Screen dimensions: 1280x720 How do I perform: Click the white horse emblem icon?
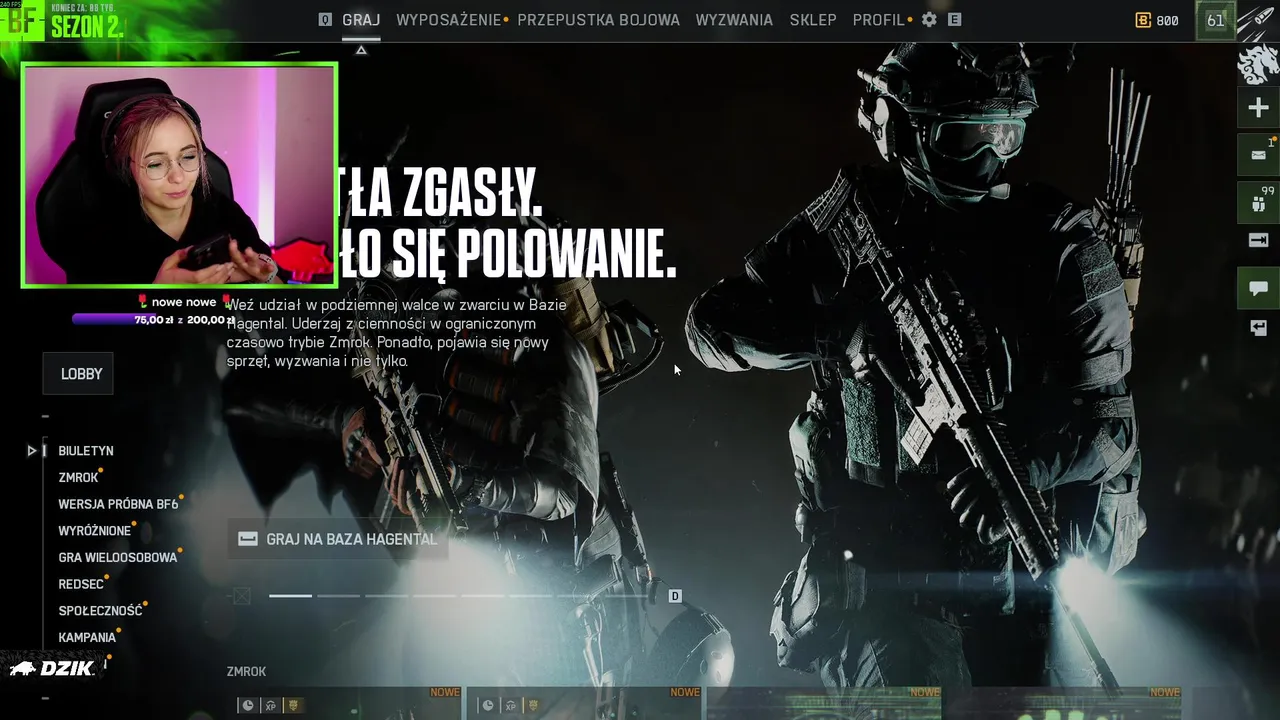tap(1258, 66)
